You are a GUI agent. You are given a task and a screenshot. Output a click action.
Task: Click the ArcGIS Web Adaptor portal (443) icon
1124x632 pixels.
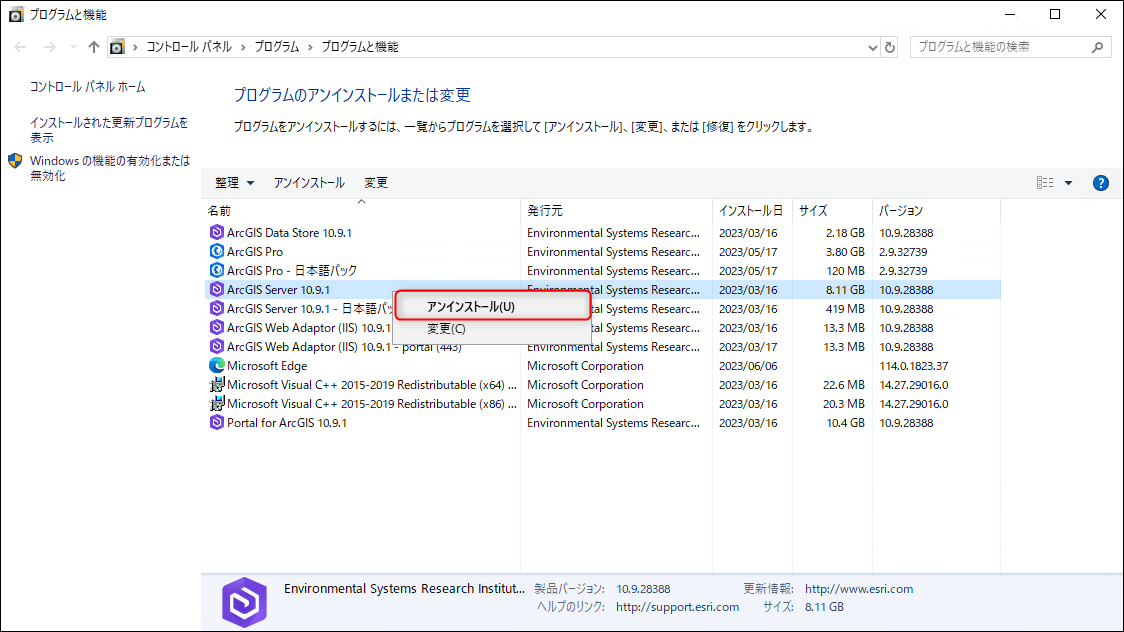click(x=216, y=346)
